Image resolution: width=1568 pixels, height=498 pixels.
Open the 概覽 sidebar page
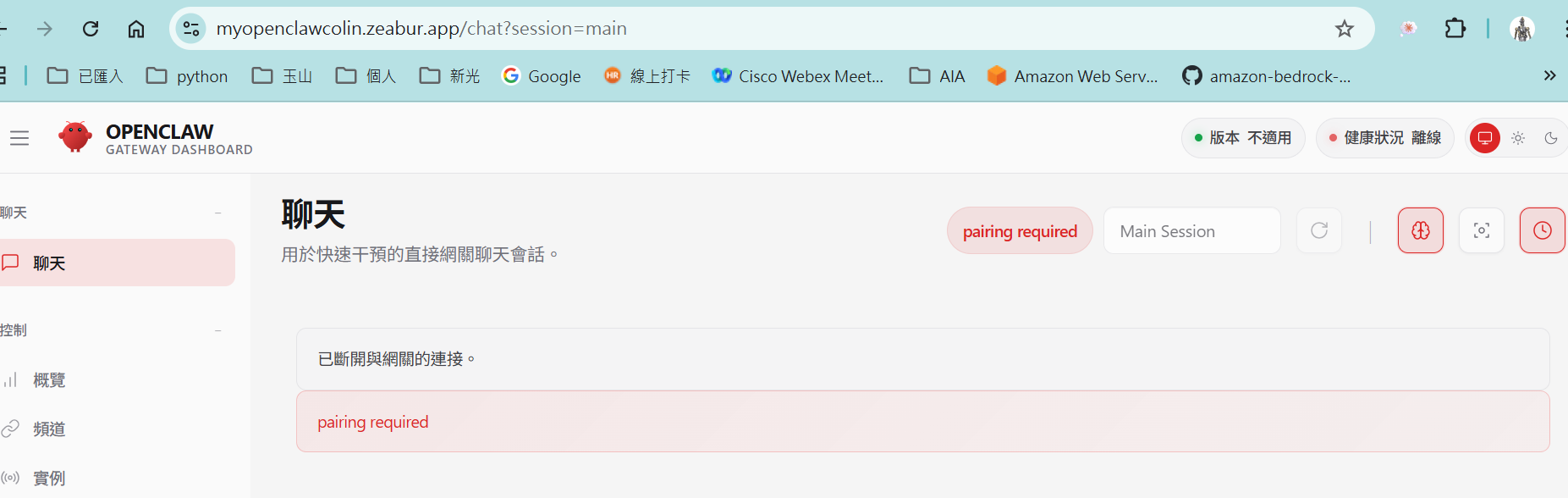49,380
